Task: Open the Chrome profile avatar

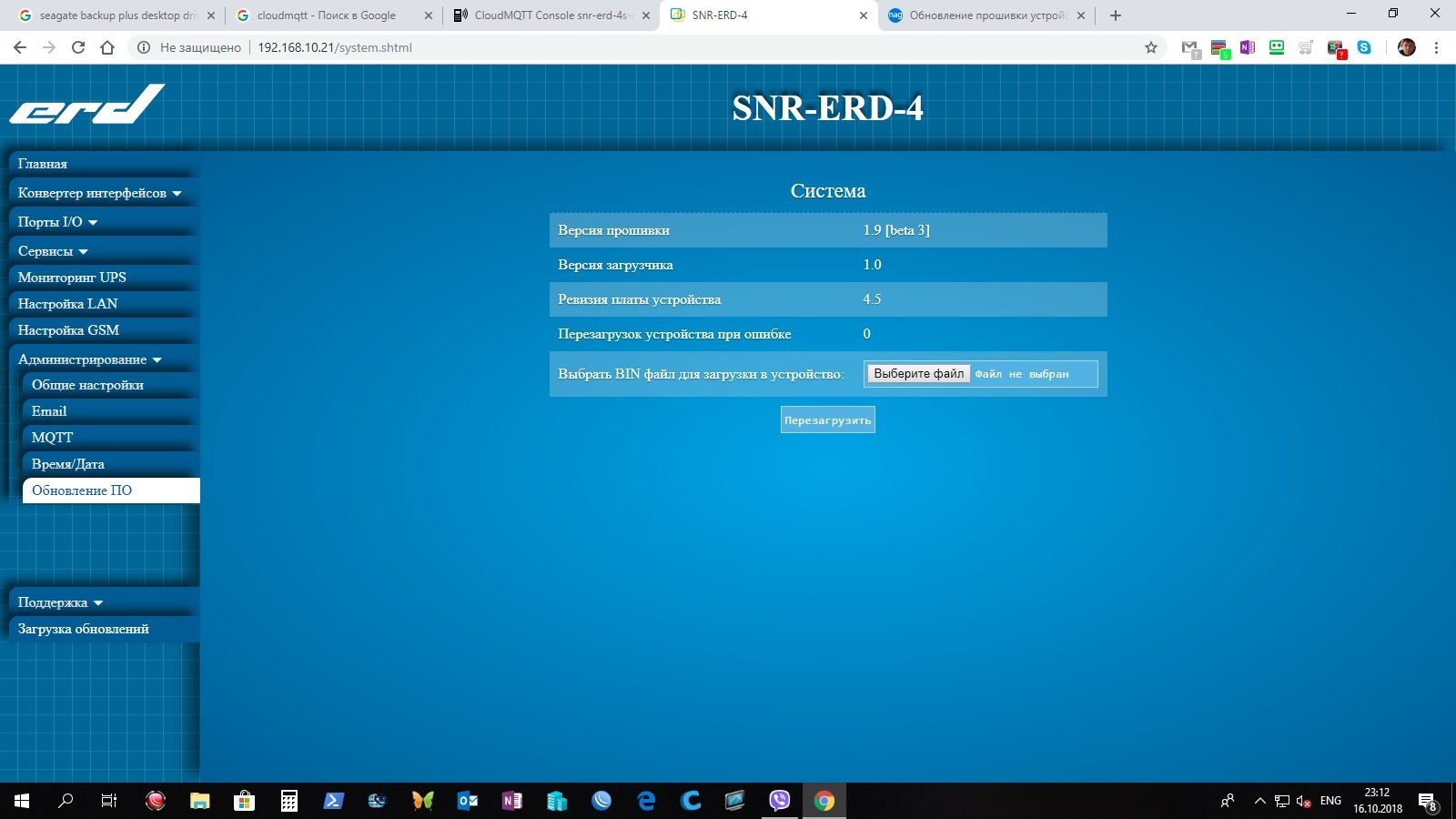Action: [x=1406, y=47]
